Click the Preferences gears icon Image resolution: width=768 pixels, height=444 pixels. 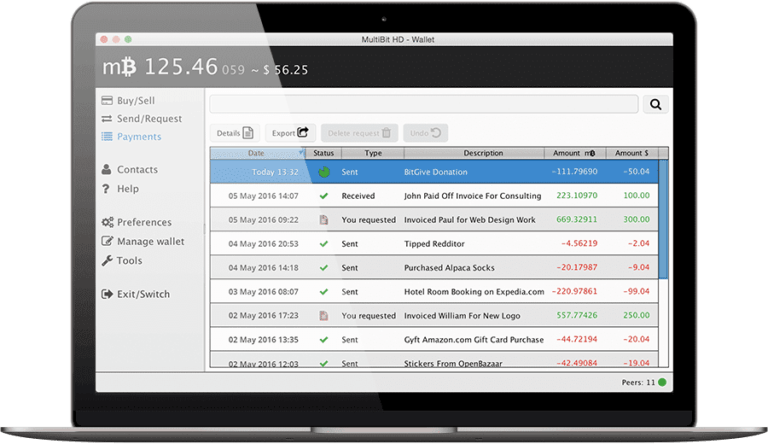click(x=107, y=222)
